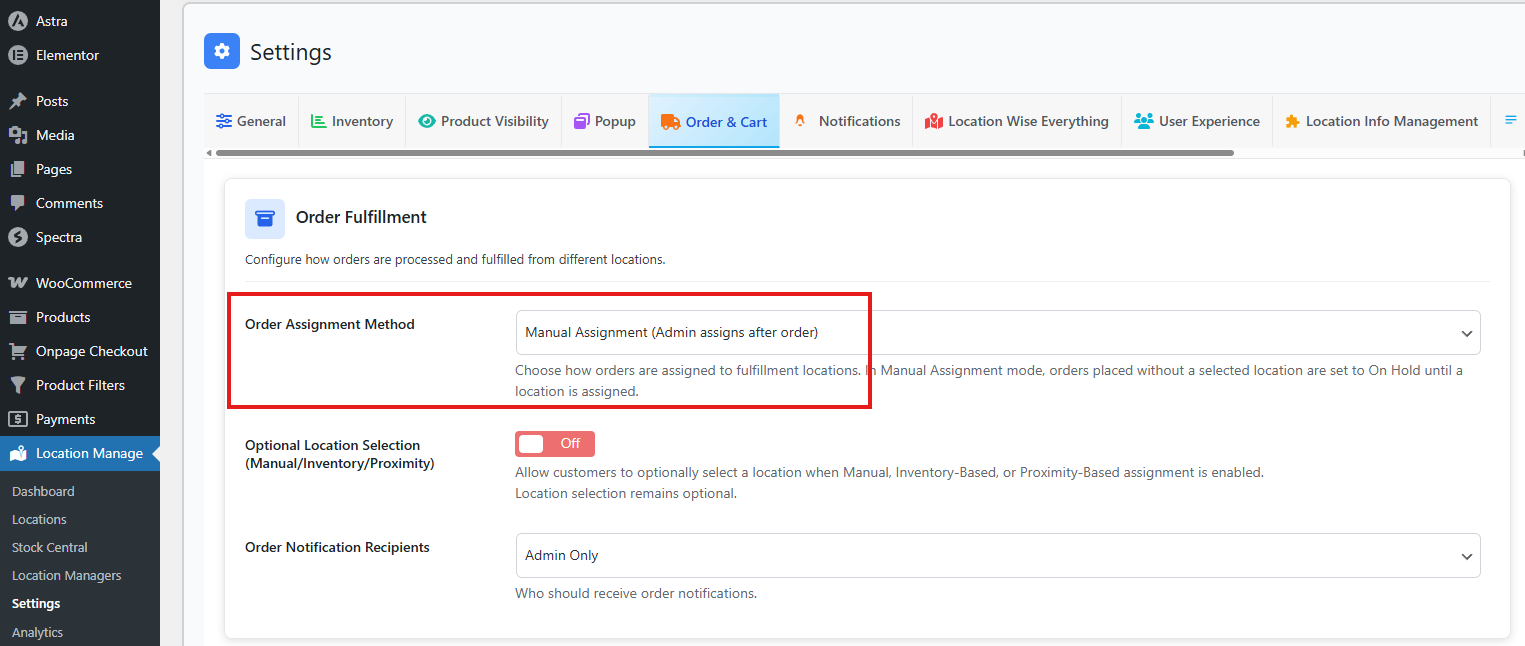
Task: Click the Elementor icon in sidebar
Action: pyautogui.click(x=17, y=55)
